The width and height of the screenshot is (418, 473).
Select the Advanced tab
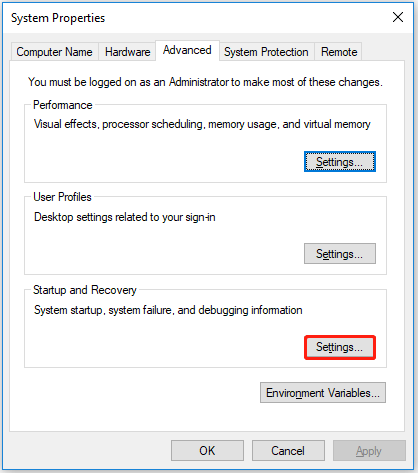[x=187, y=50]
